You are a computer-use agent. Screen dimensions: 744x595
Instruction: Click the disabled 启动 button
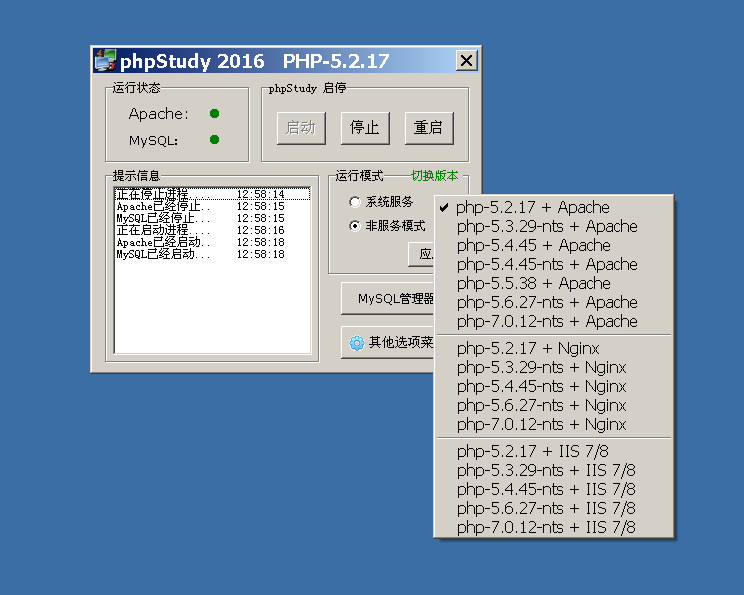point(301,128)
